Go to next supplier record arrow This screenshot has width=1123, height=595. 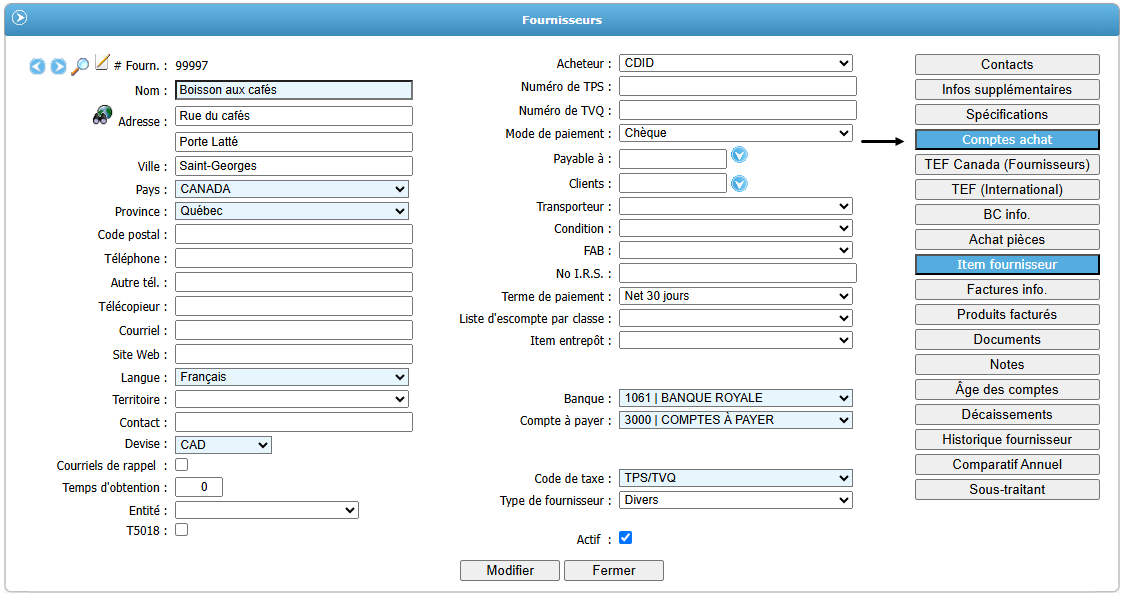[x=58, y=66]
